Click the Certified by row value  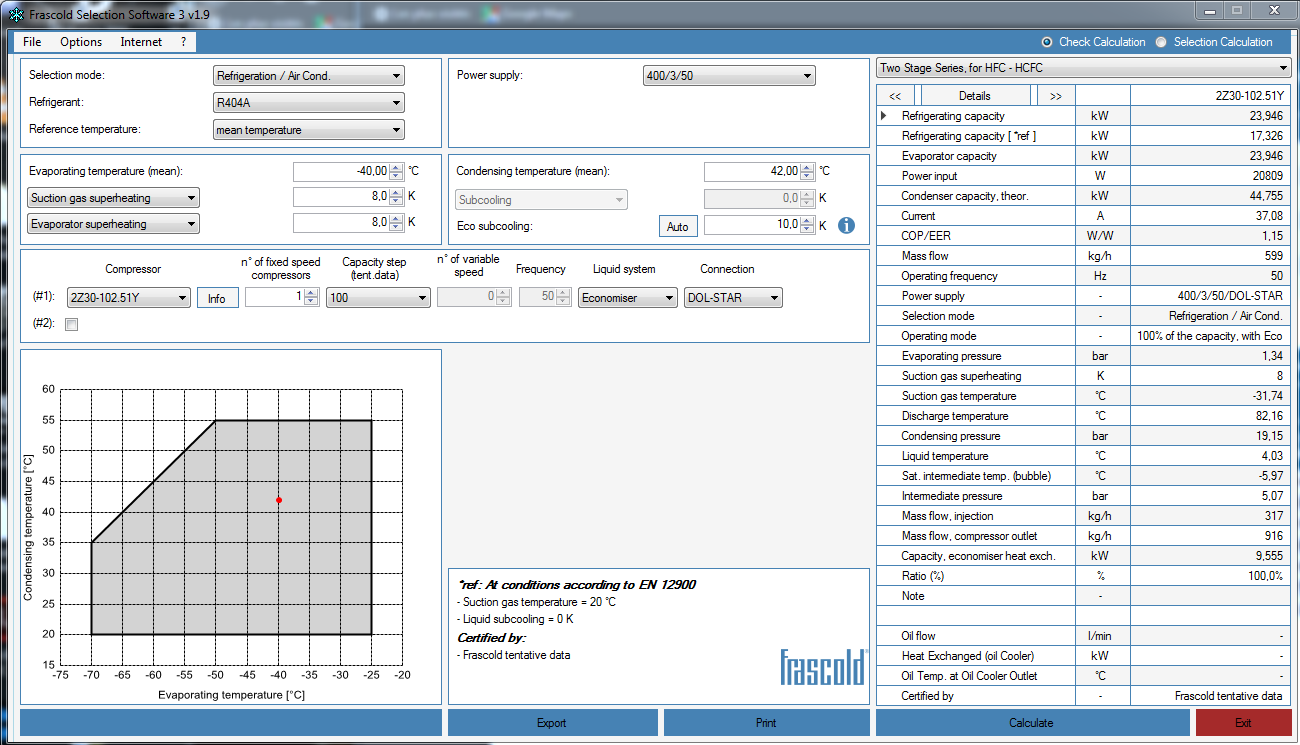pos(1211,696)
